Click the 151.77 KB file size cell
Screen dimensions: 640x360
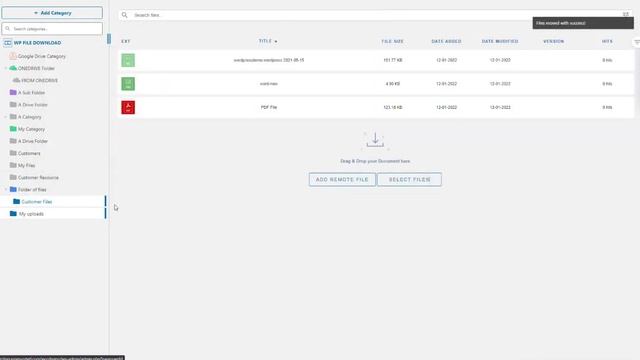click(393, 60)
